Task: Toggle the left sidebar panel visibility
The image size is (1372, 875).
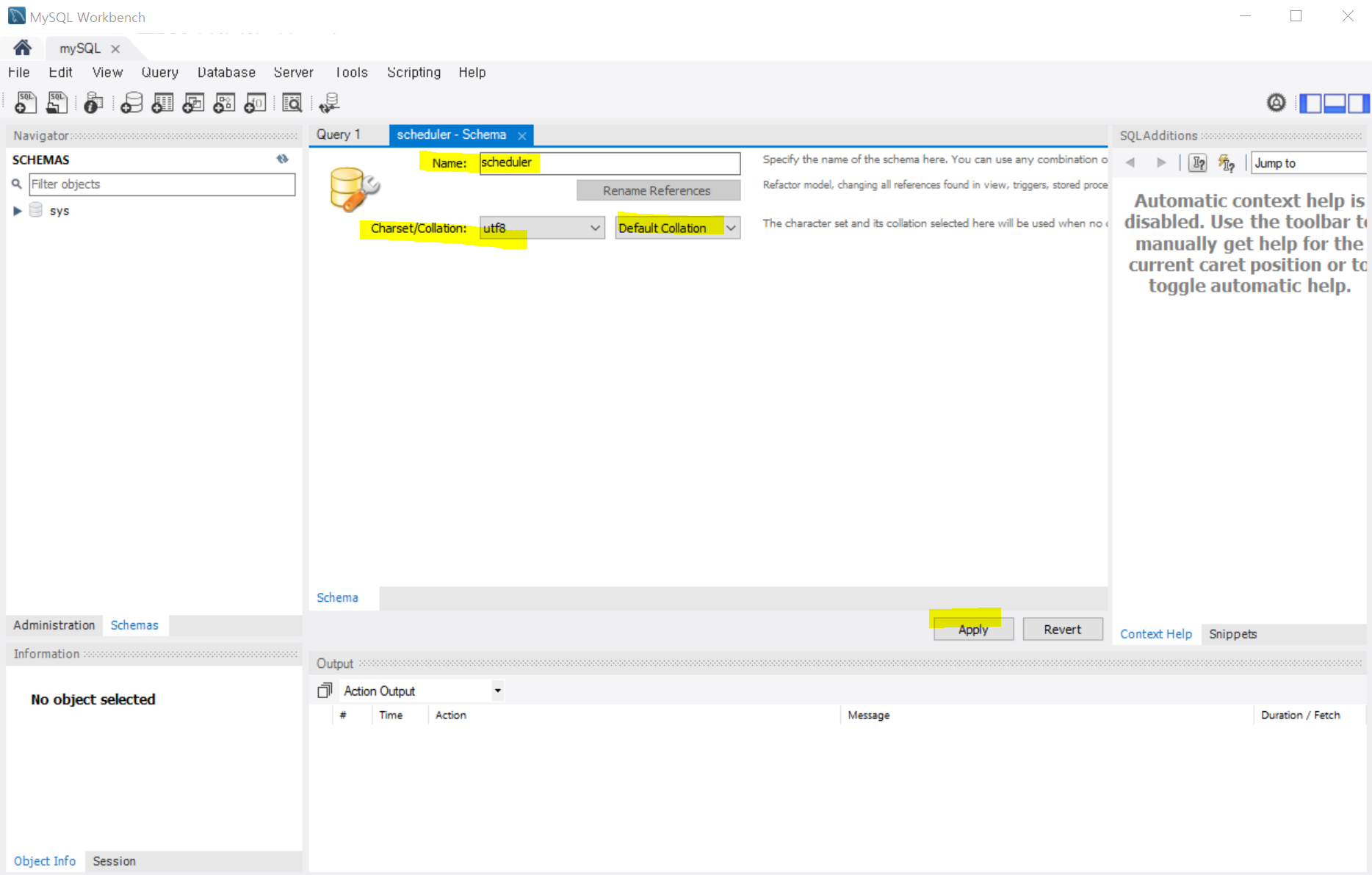Action: click(x=1310, y=103)
